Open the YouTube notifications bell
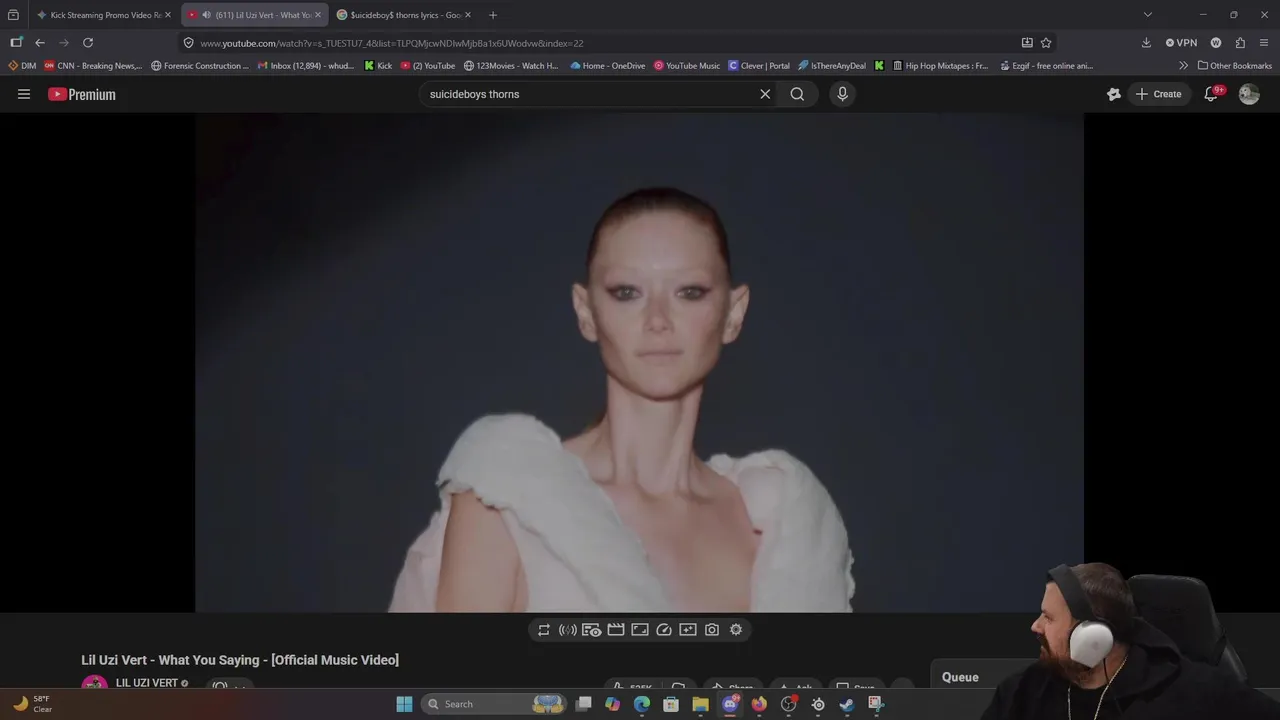This screenshot has width=1280, height=720. (1211, 94)
